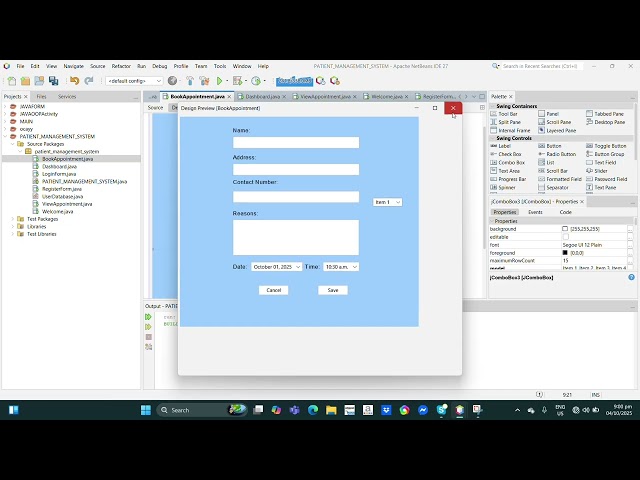This screenshot has height=480, width=640.
Task: Select the Password Field palette component
Action: tap(607, 179)
